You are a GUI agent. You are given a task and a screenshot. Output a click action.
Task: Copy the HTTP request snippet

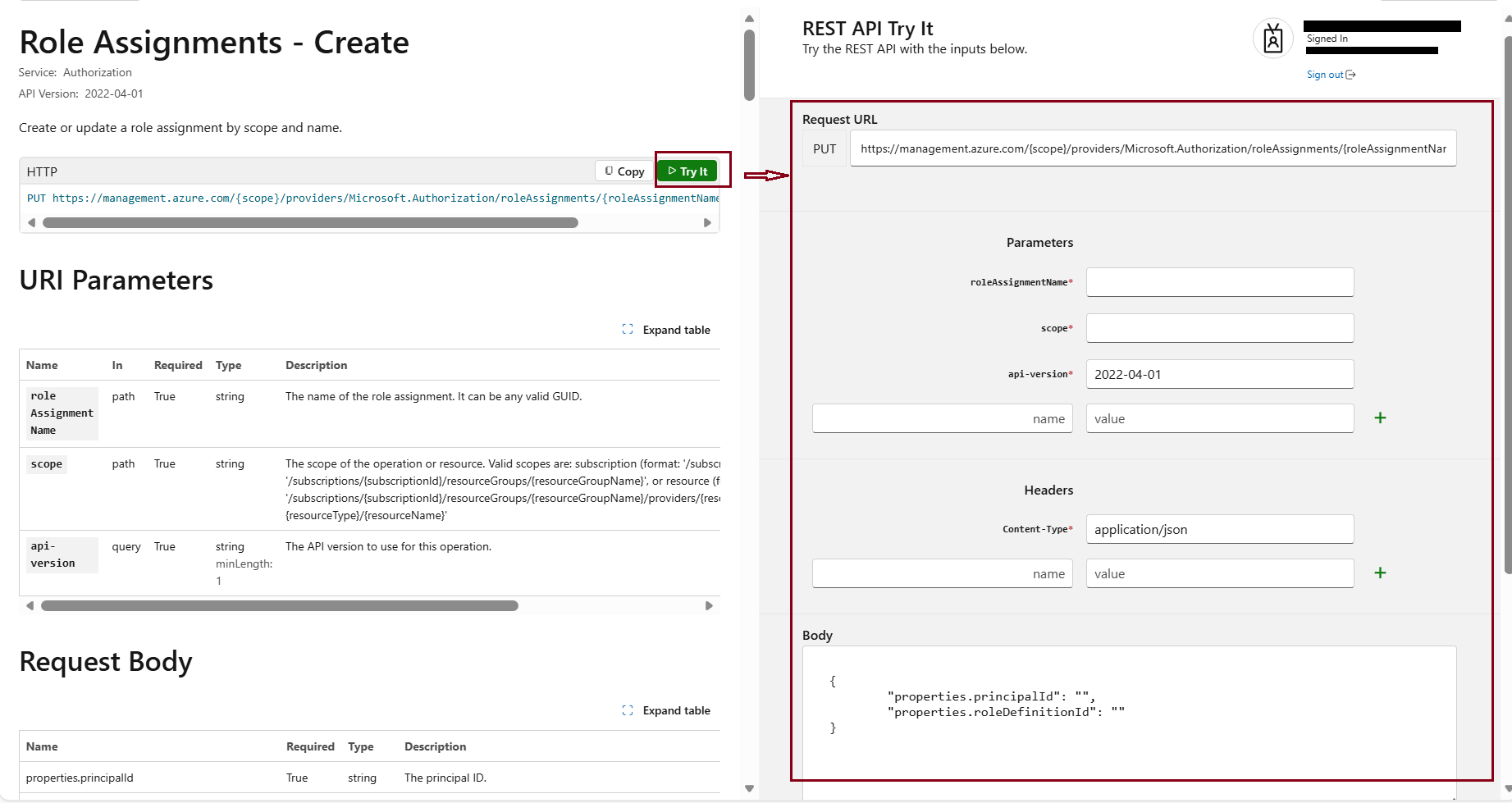[624, 171]
